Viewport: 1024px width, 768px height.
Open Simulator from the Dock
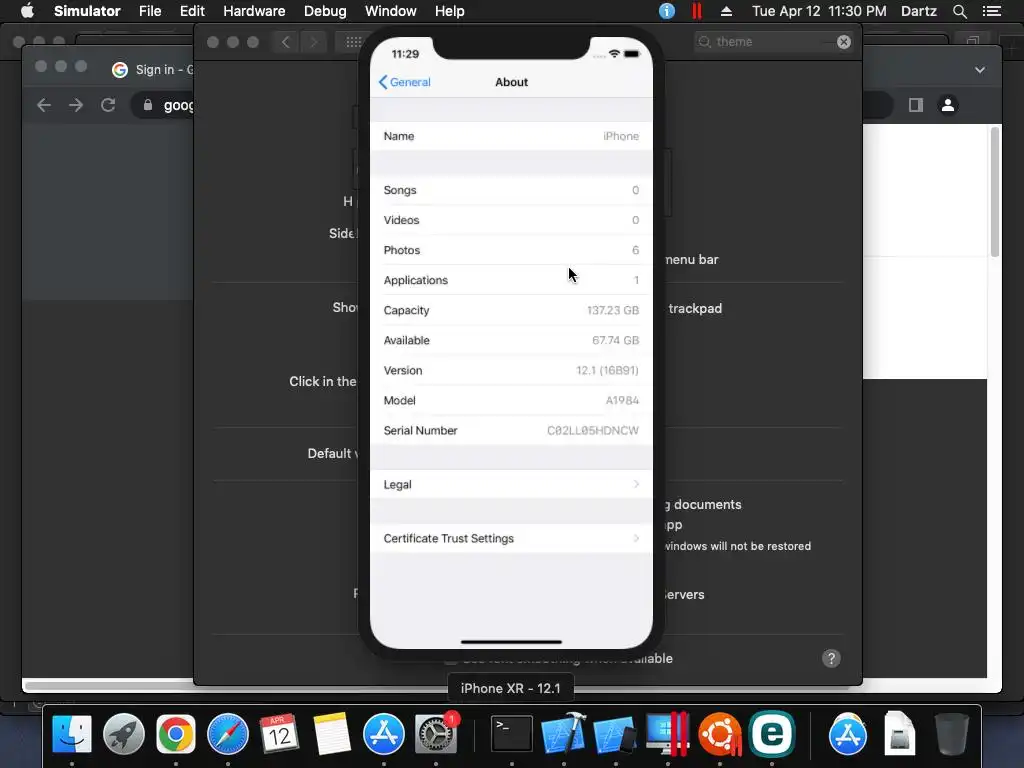(x=615, y=733)
